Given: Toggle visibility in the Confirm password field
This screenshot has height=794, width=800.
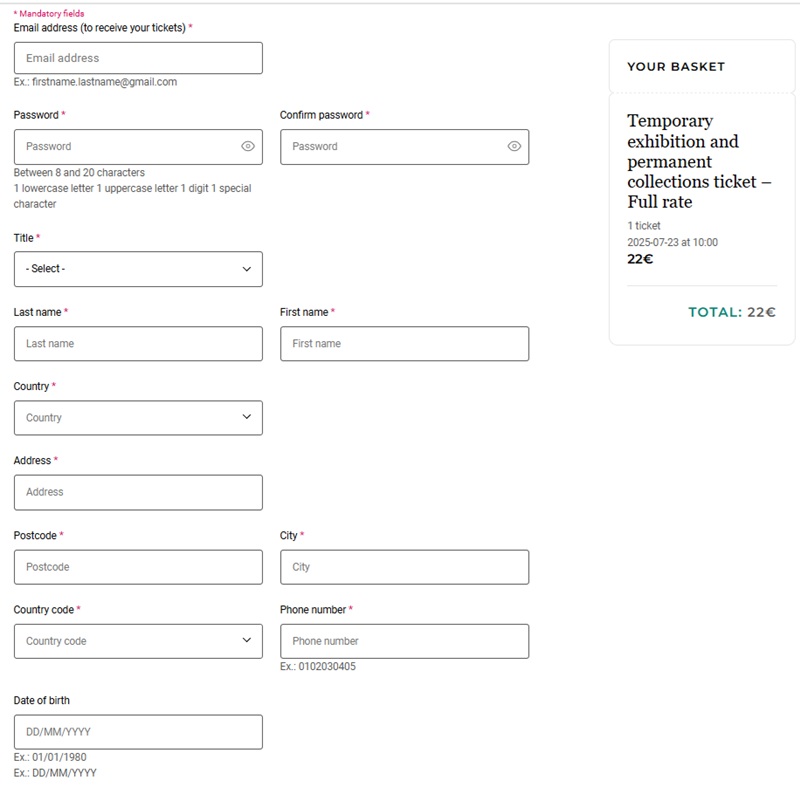Looking at the screenshot, I should pos(514,146).
